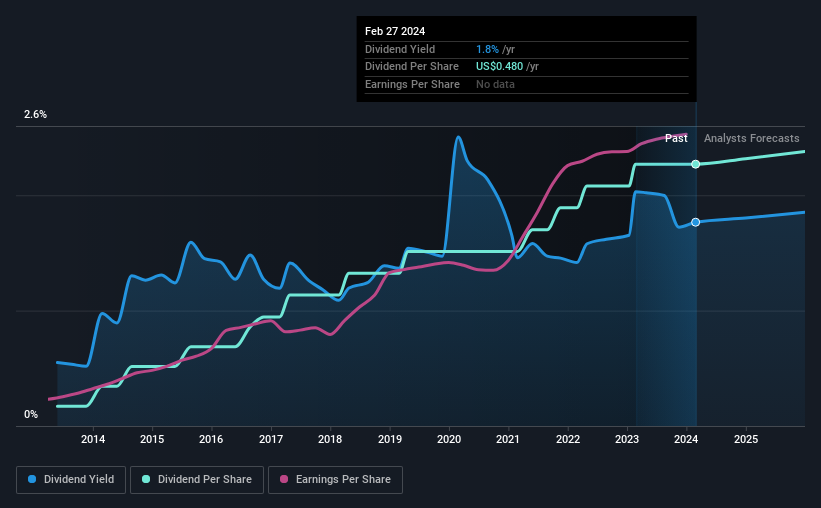This screenshot has width=821, height=508.
Task: Click the '2.6%' y-axis label
Action: (35, 114)
